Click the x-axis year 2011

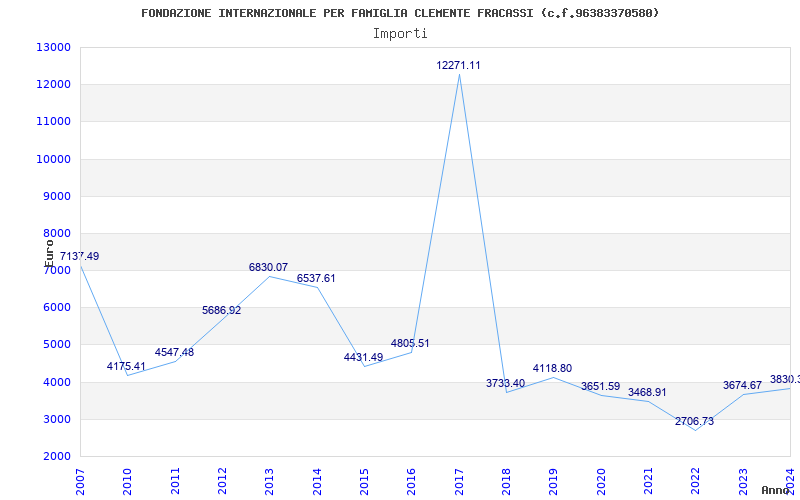click(175, 482)
